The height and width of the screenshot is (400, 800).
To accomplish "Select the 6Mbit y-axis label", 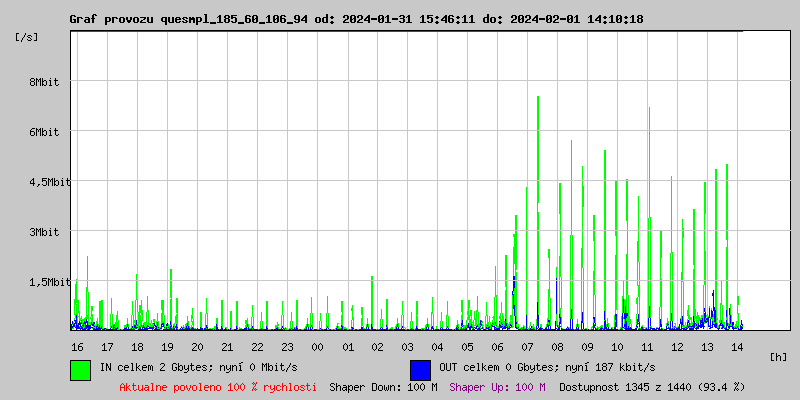I will [x=45, y=132].
